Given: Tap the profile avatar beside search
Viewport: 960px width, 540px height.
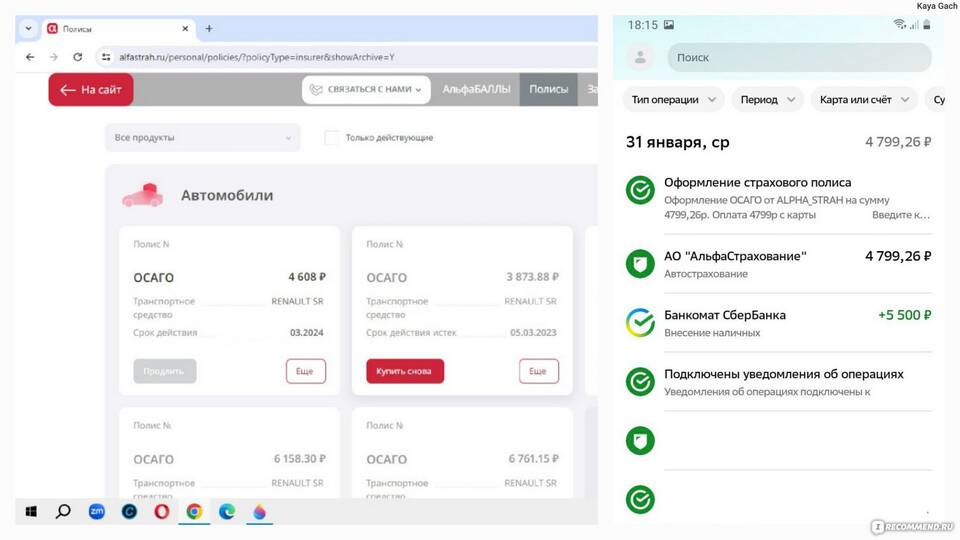Looking at the screenshot, I should [640, 57].
